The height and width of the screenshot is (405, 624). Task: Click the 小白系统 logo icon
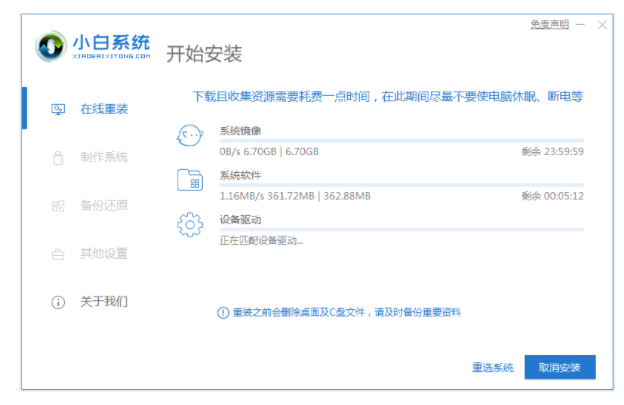(51, 47)
